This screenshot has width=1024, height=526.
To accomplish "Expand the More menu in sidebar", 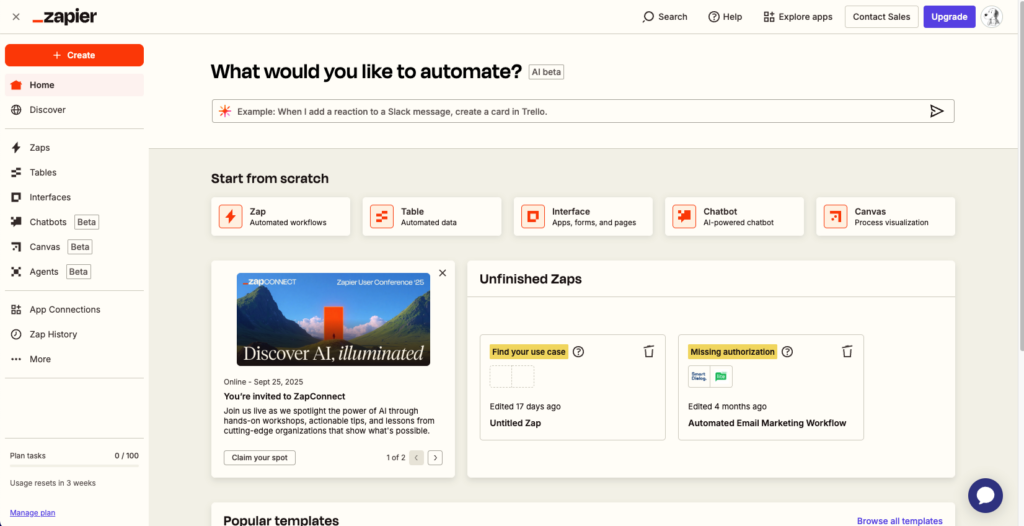I will click(x=74, y=359).
